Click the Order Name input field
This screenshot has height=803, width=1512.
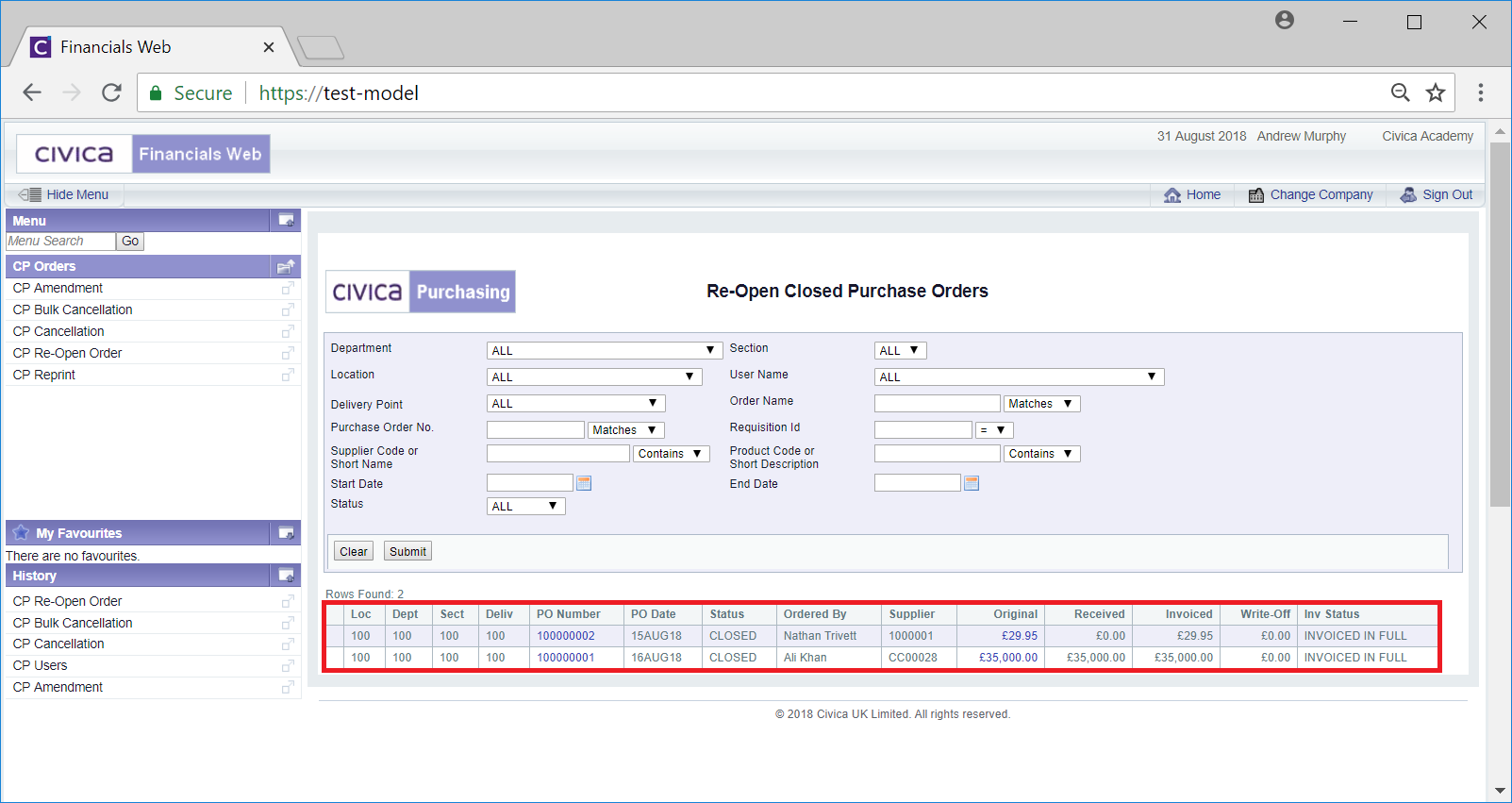(x=937, y=403)
